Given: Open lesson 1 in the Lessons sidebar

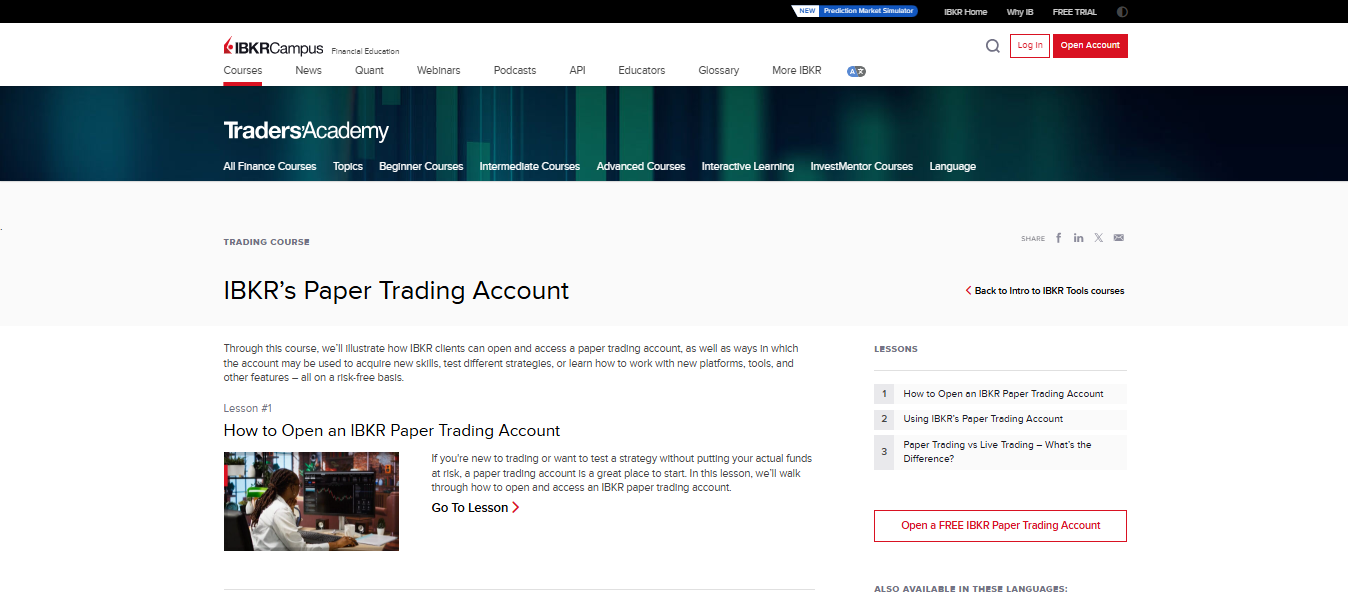Looking at the screenshot, I should [1000, 394].
